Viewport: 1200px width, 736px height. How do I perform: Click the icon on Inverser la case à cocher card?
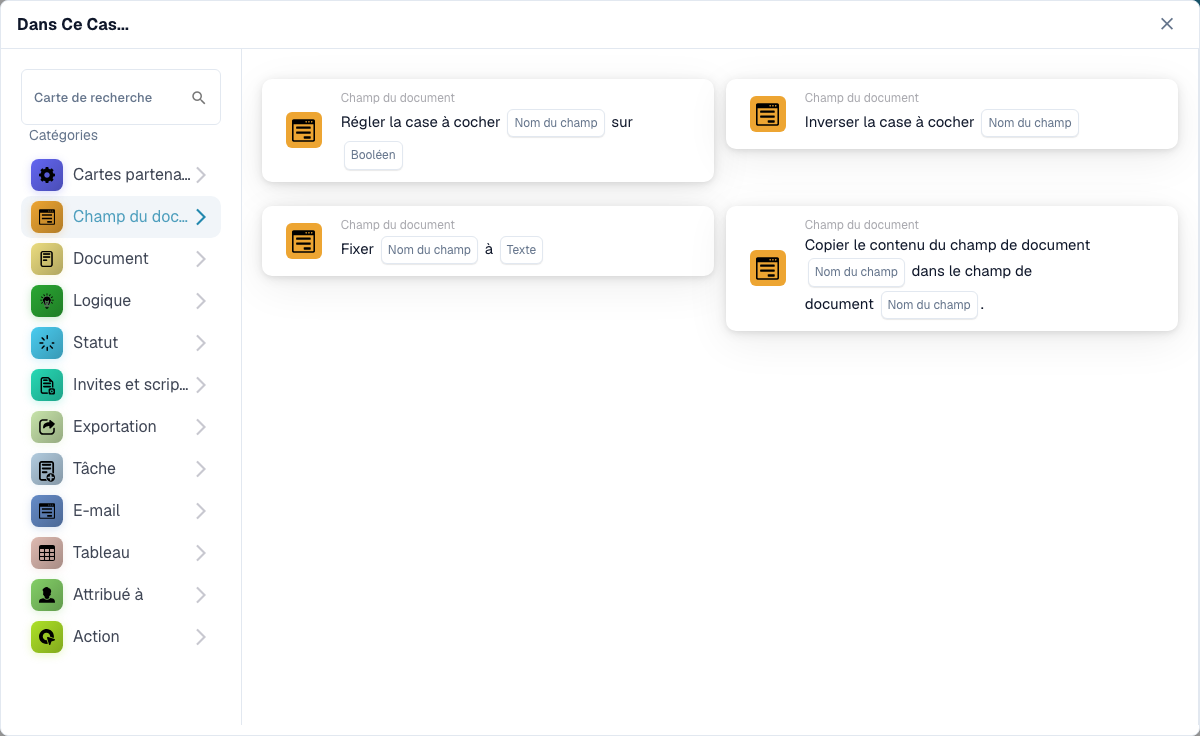point(768,114)
